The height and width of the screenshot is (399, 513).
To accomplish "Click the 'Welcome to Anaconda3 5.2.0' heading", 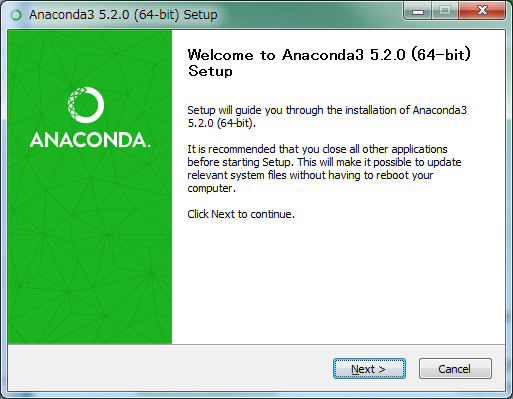I will tap(329, 55).
